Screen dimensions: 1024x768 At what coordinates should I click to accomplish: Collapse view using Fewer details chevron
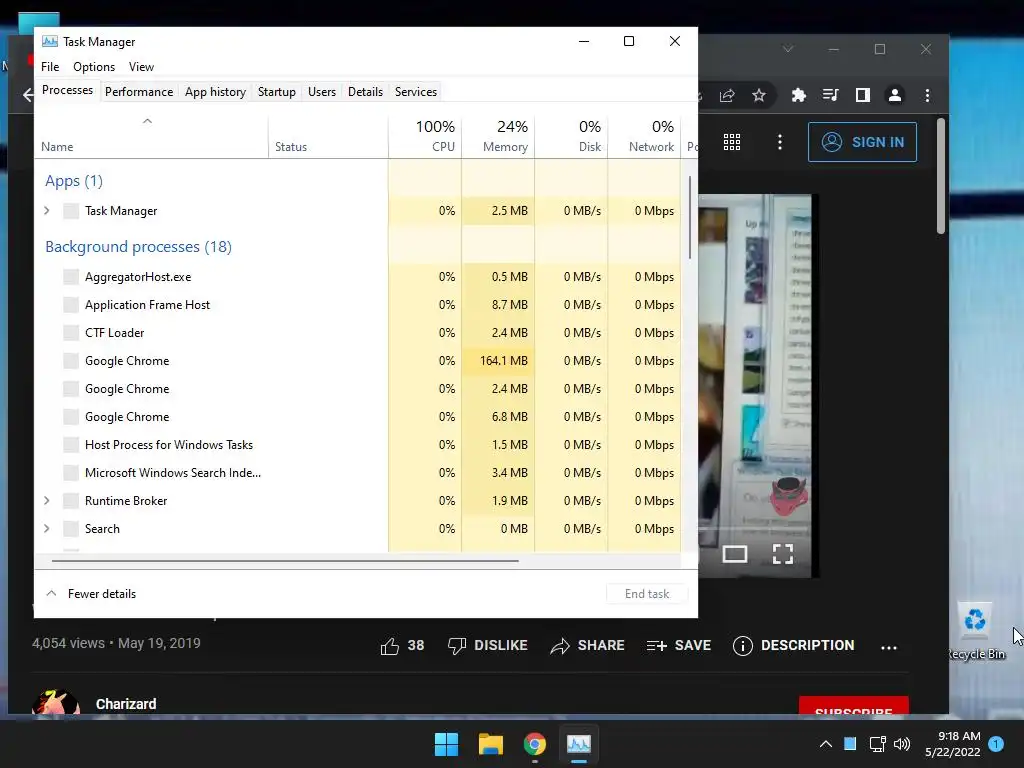point(51,594)
